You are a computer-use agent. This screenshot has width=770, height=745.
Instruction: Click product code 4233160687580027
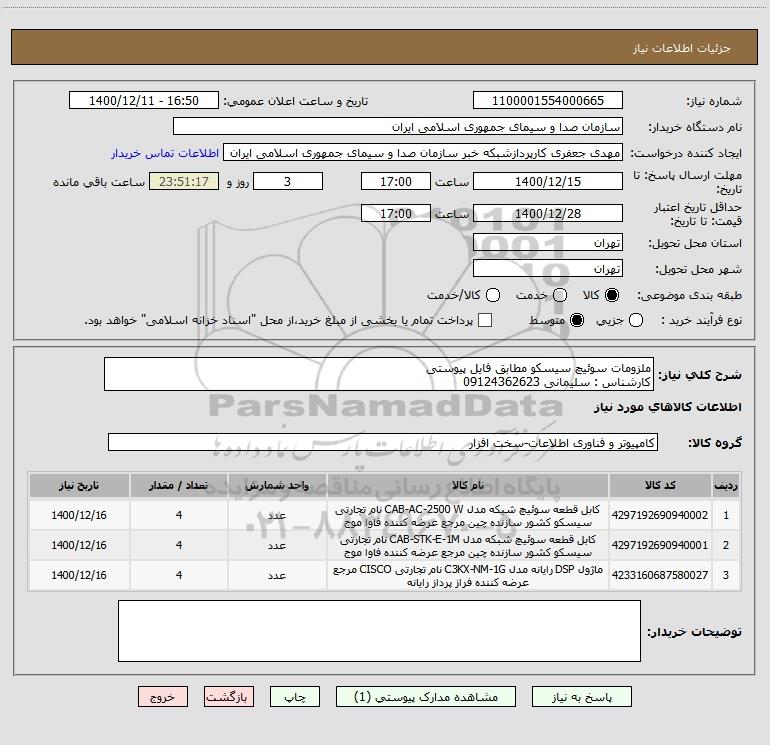click(660, 575)
